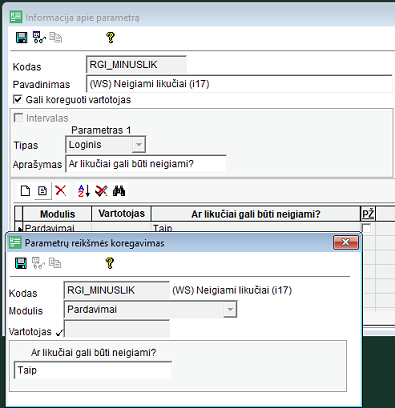
Task: Click the second toolbar icon in Informacija apie parametrą
Action: pos(39,37)
